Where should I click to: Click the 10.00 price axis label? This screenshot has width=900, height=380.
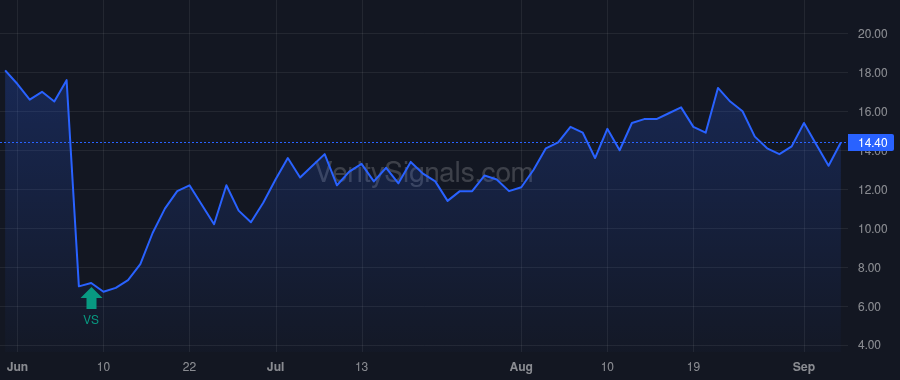click(872, 229)
